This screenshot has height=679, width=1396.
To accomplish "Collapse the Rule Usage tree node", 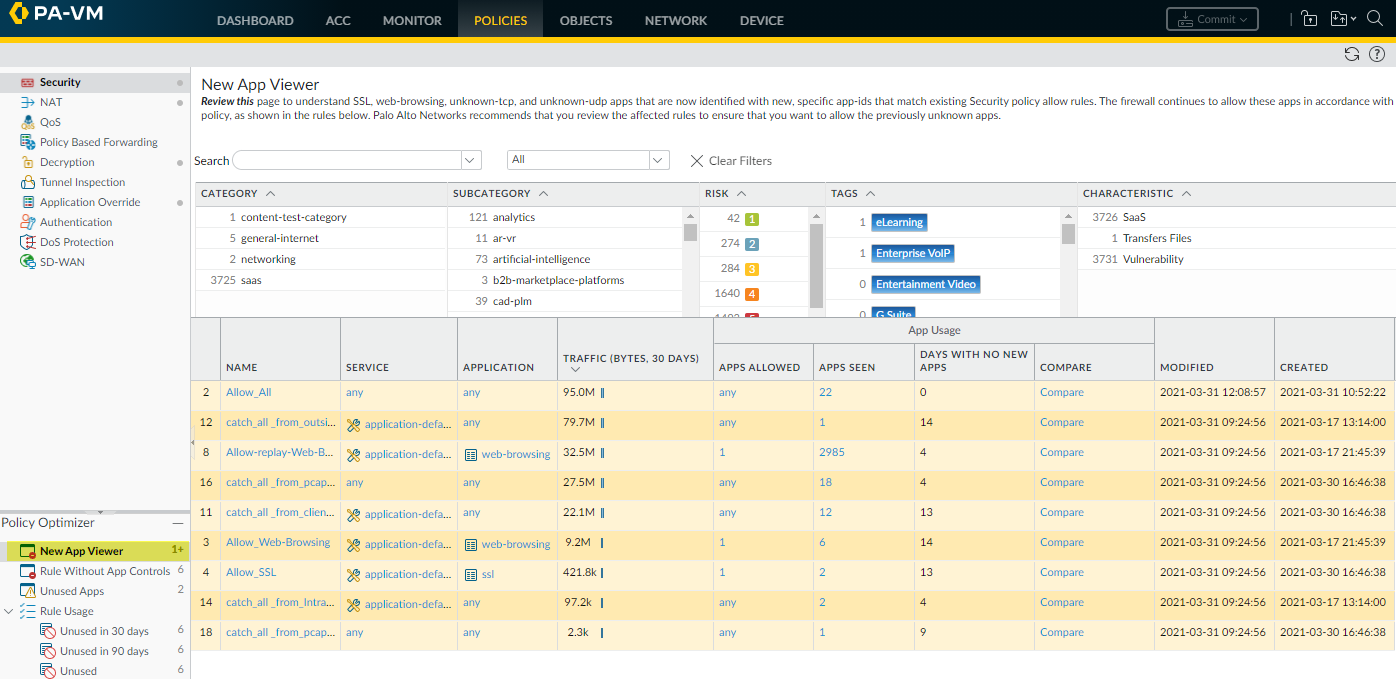I will pyautogui.click(x=9, y=611).
